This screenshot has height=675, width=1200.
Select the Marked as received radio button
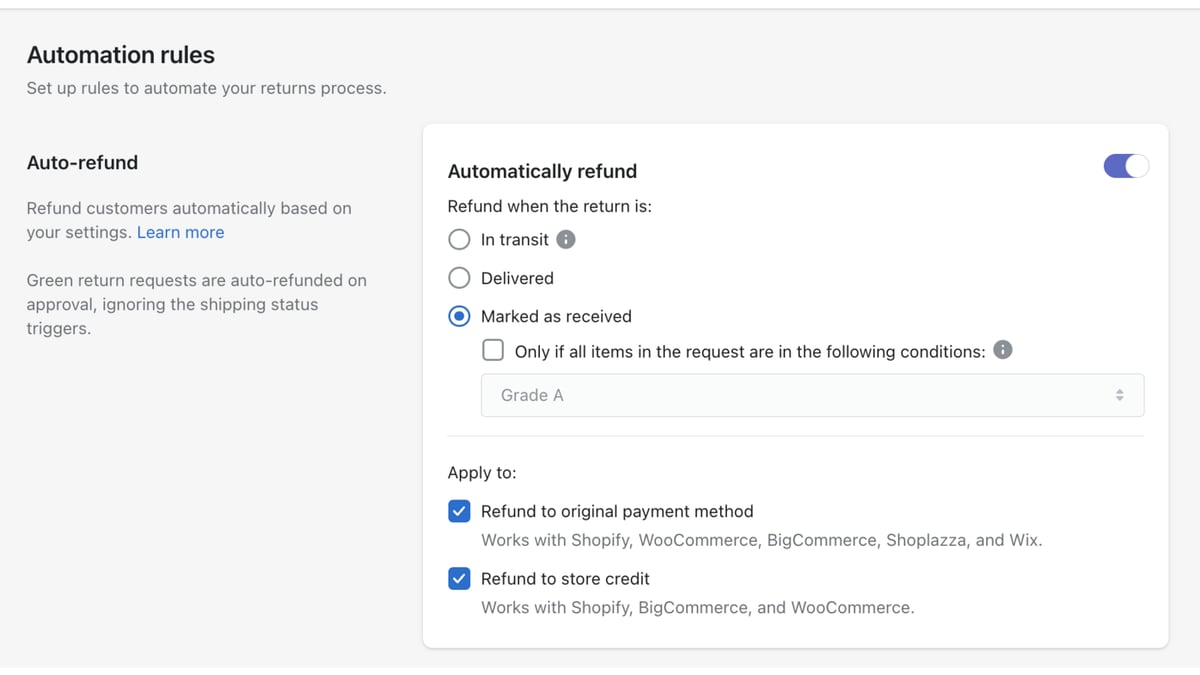coord(459,316)
